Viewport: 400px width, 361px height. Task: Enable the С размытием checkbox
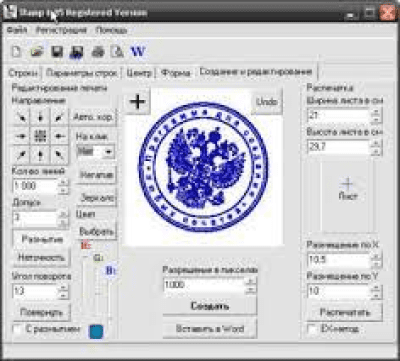pos(17,329)
